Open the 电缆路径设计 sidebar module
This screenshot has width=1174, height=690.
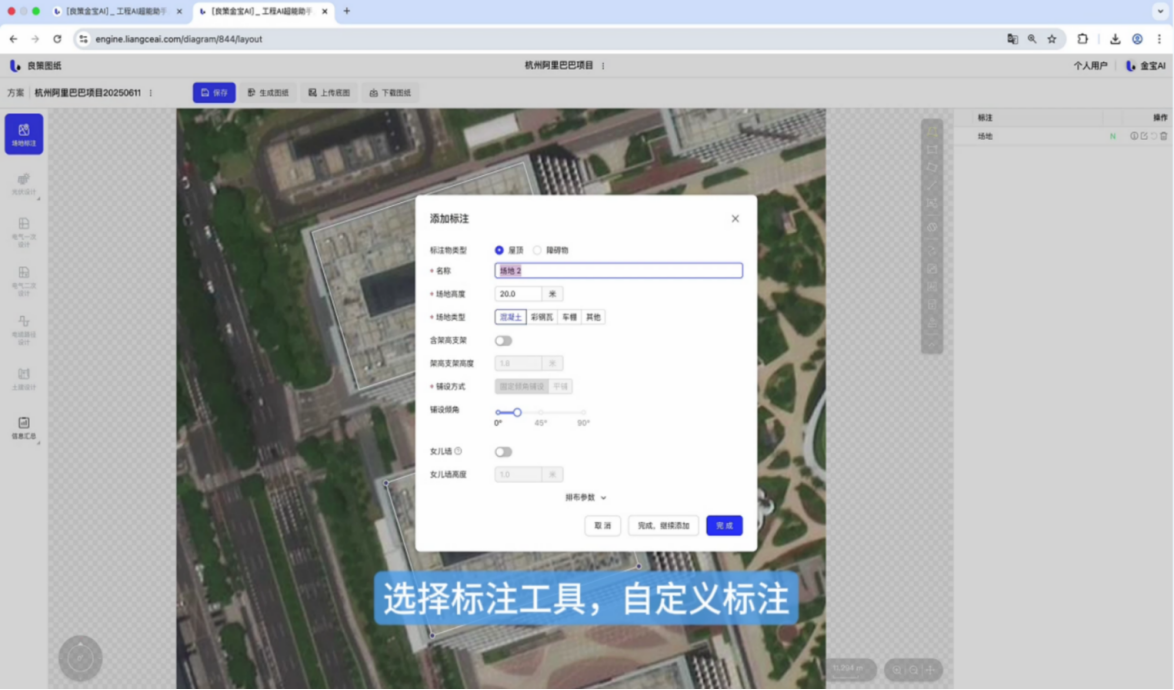(24, 329)
